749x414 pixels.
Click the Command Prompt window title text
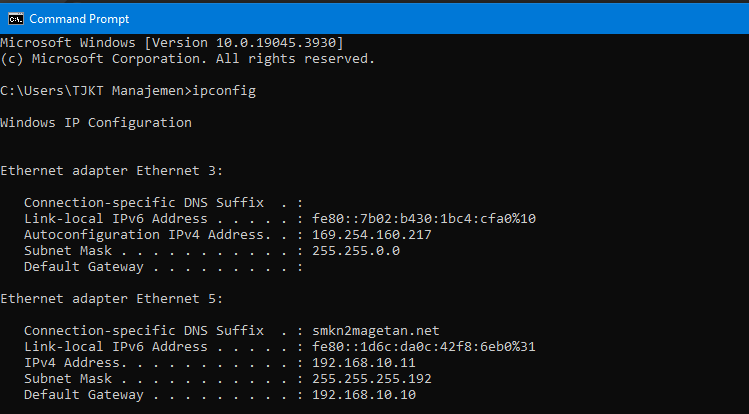pos(79,18)
